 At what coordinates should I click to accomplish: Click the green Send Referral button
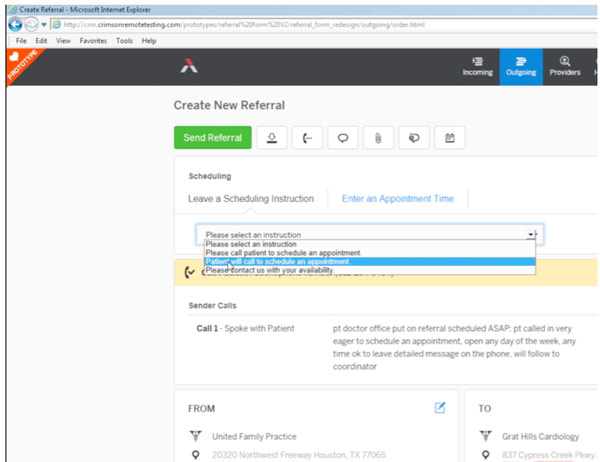coord(212,139)
